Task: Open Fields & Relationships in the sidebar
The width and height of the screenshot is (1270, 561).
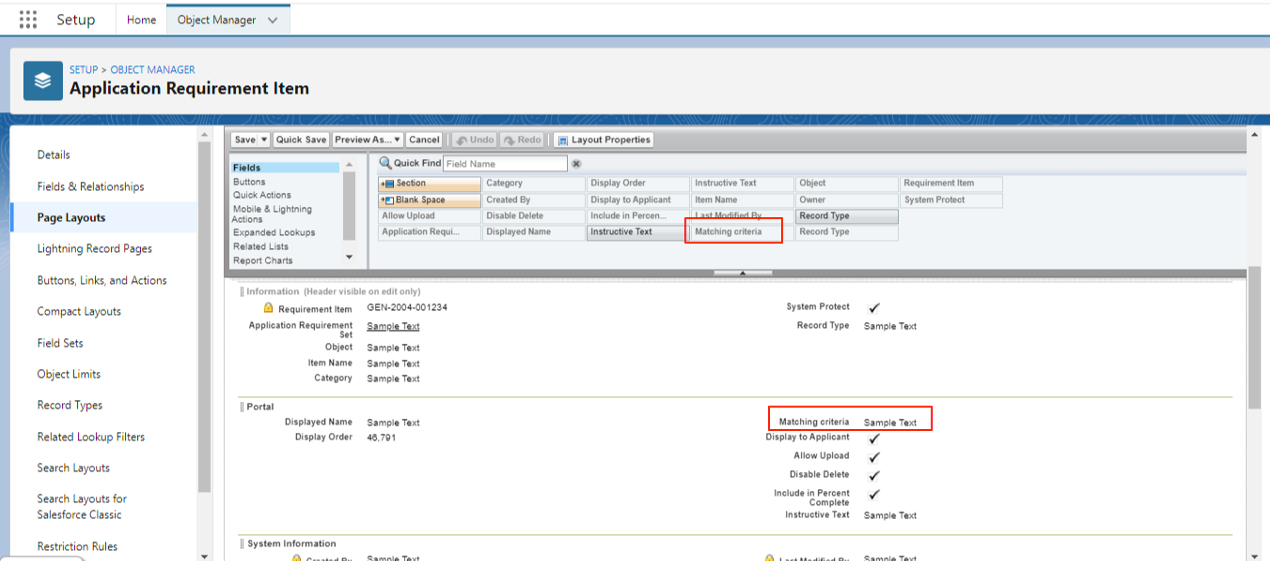Action: pyautogui.click(x=90, y=186)
